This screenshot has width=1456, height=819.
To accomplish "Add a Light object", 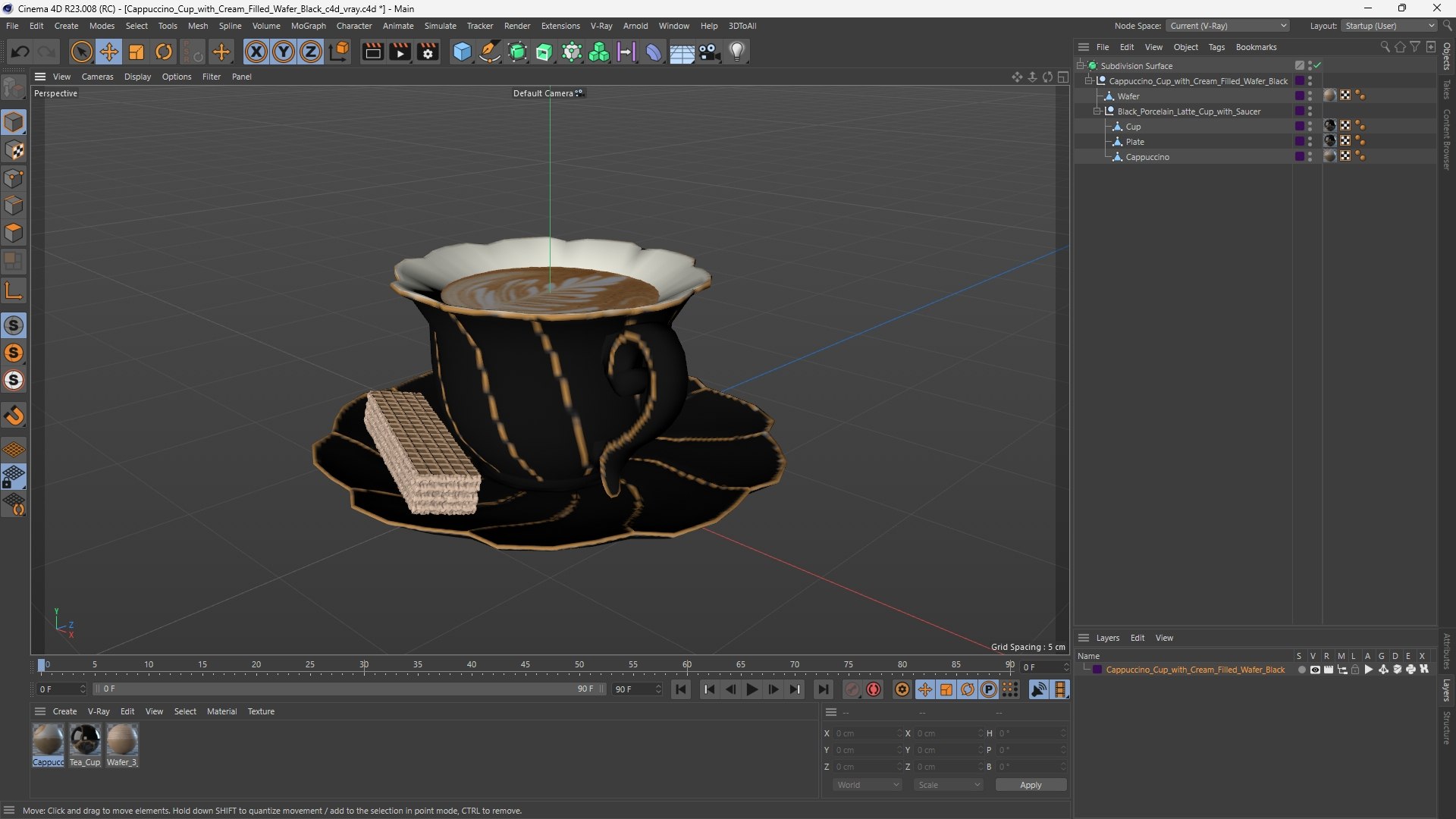I will 737,52.
